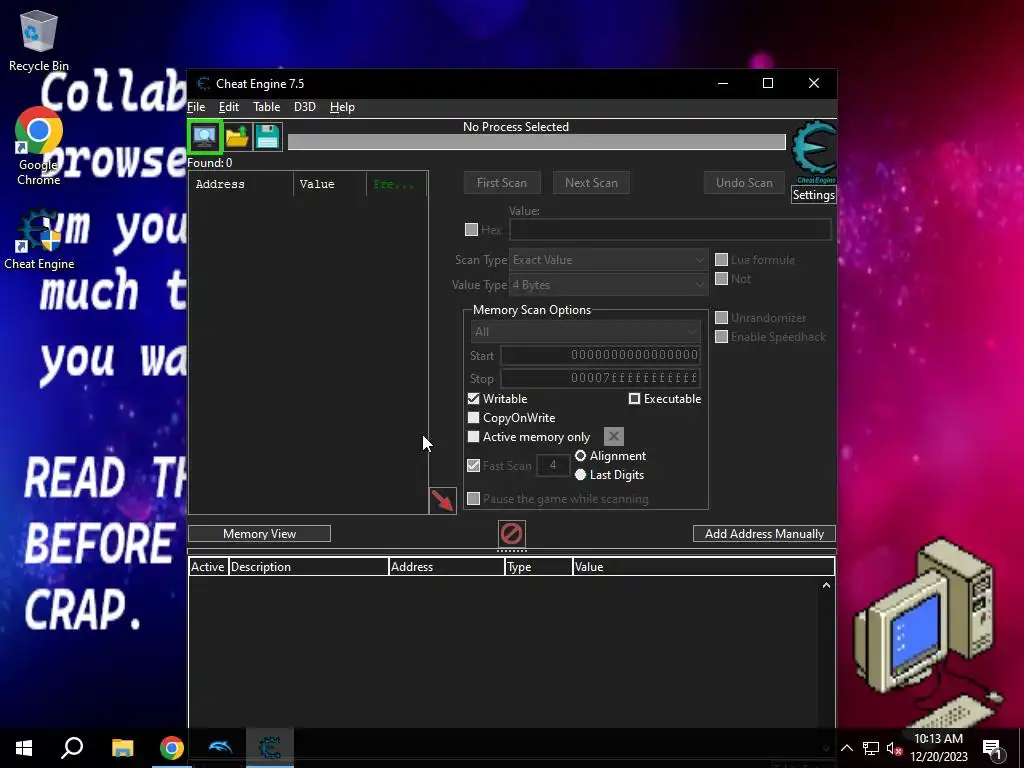The image size is (1024, 768).
Task: Open the Edit menu
Action: click(229, 107)
